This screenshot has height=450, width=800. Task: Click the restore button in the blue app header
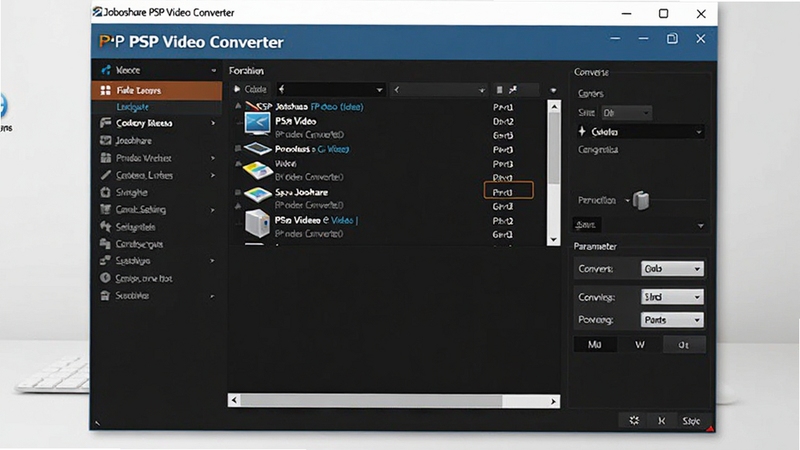click(x=672, y=39)
